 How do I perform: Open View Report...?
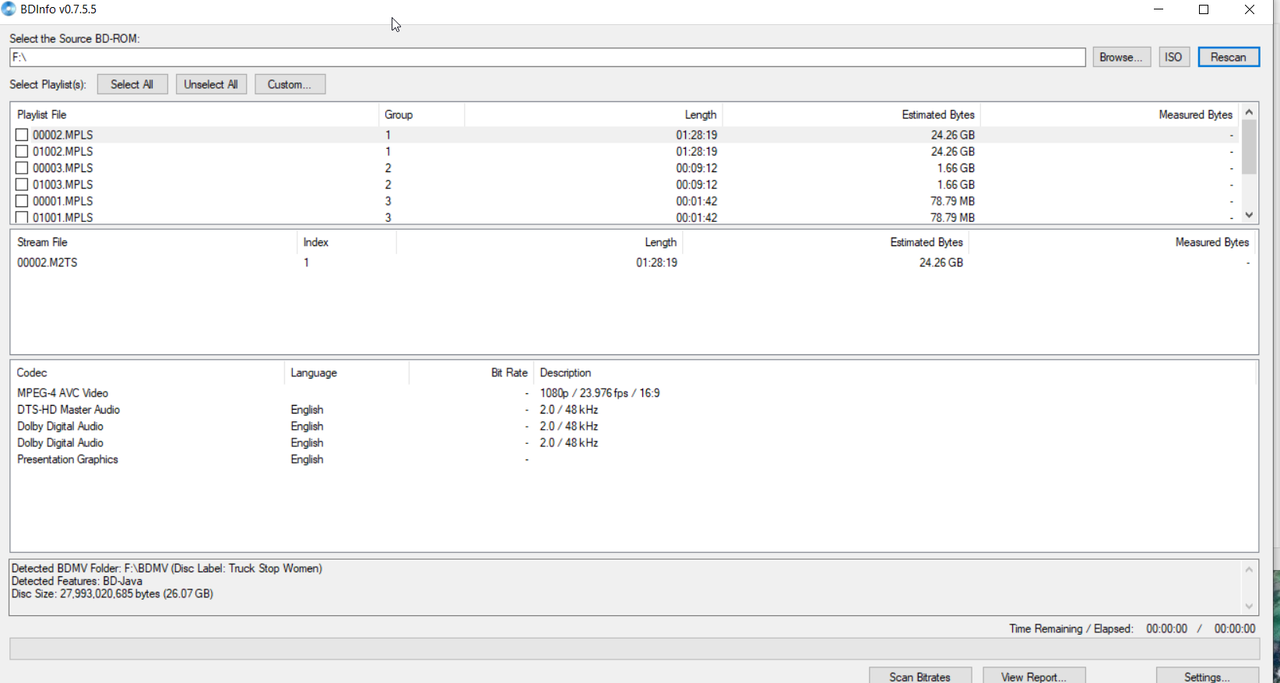1034,676
